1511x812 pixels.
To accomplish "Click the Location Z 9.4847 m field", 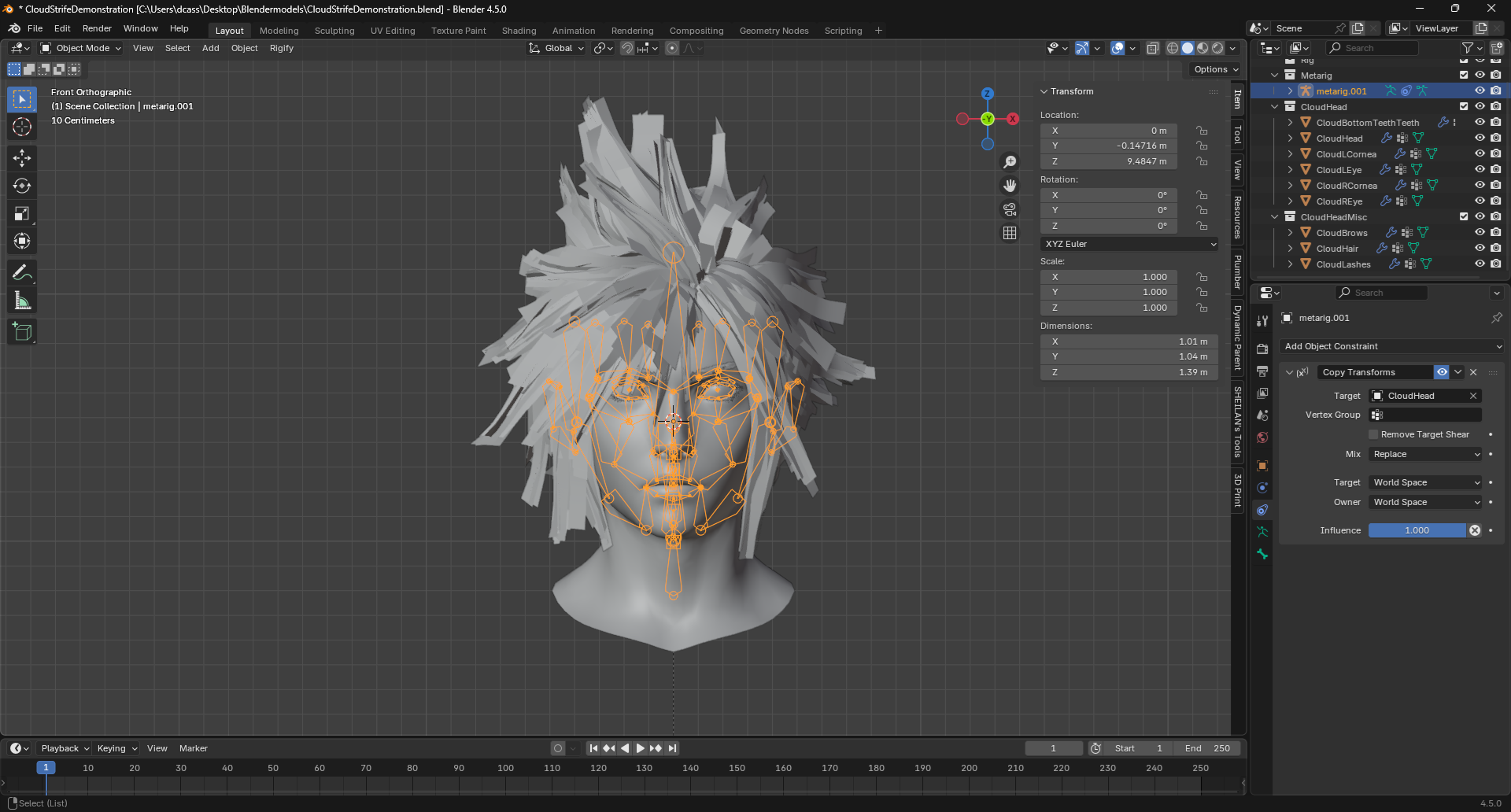I will [1109, 161].
